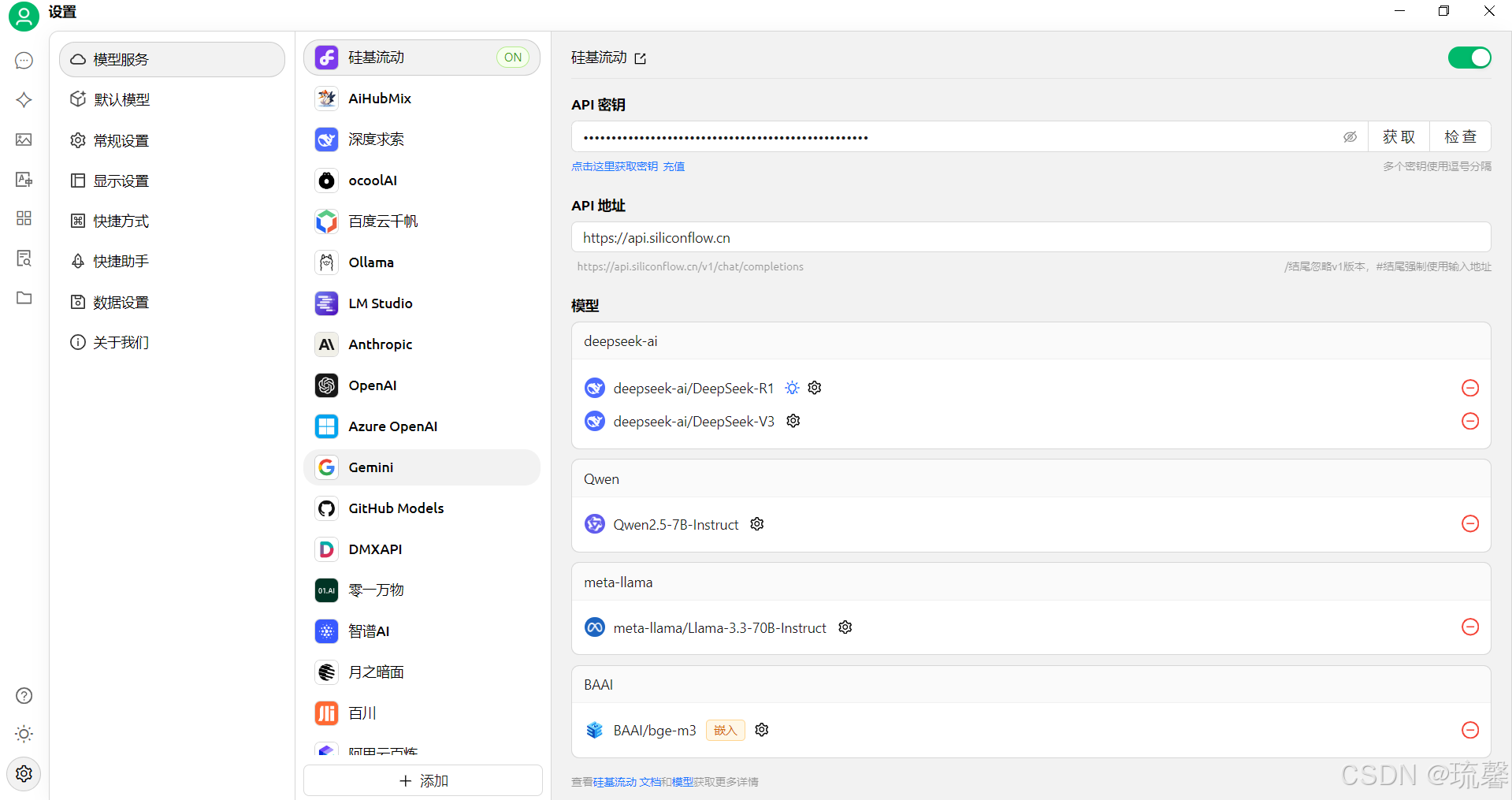1512x800 pixels.
Task: Remove the Llama-3.3-70B-Instruct model
Action: [1470, 627]
